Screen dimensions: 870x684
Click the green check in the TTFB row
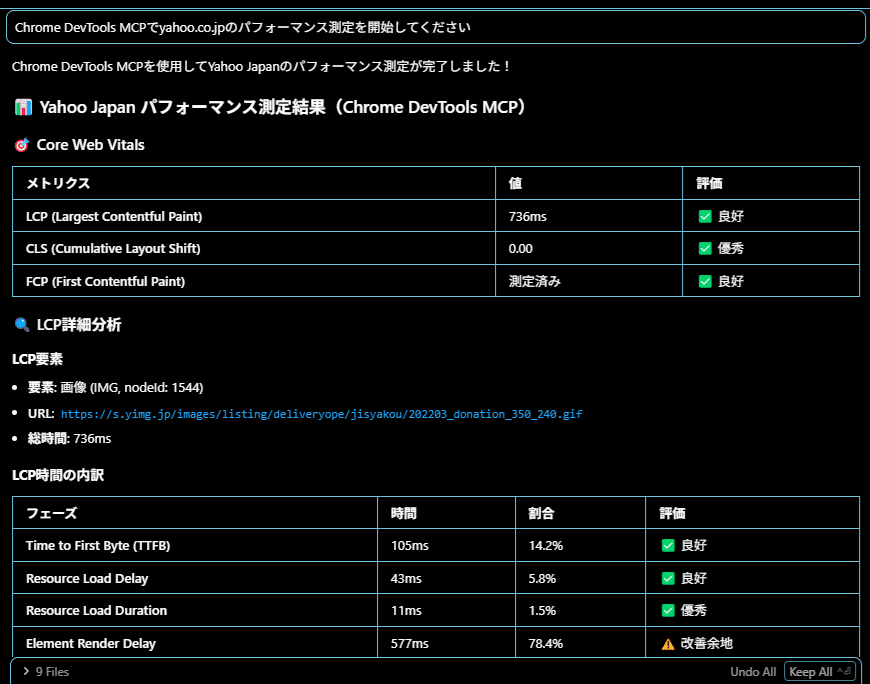(x=668, y=545)
